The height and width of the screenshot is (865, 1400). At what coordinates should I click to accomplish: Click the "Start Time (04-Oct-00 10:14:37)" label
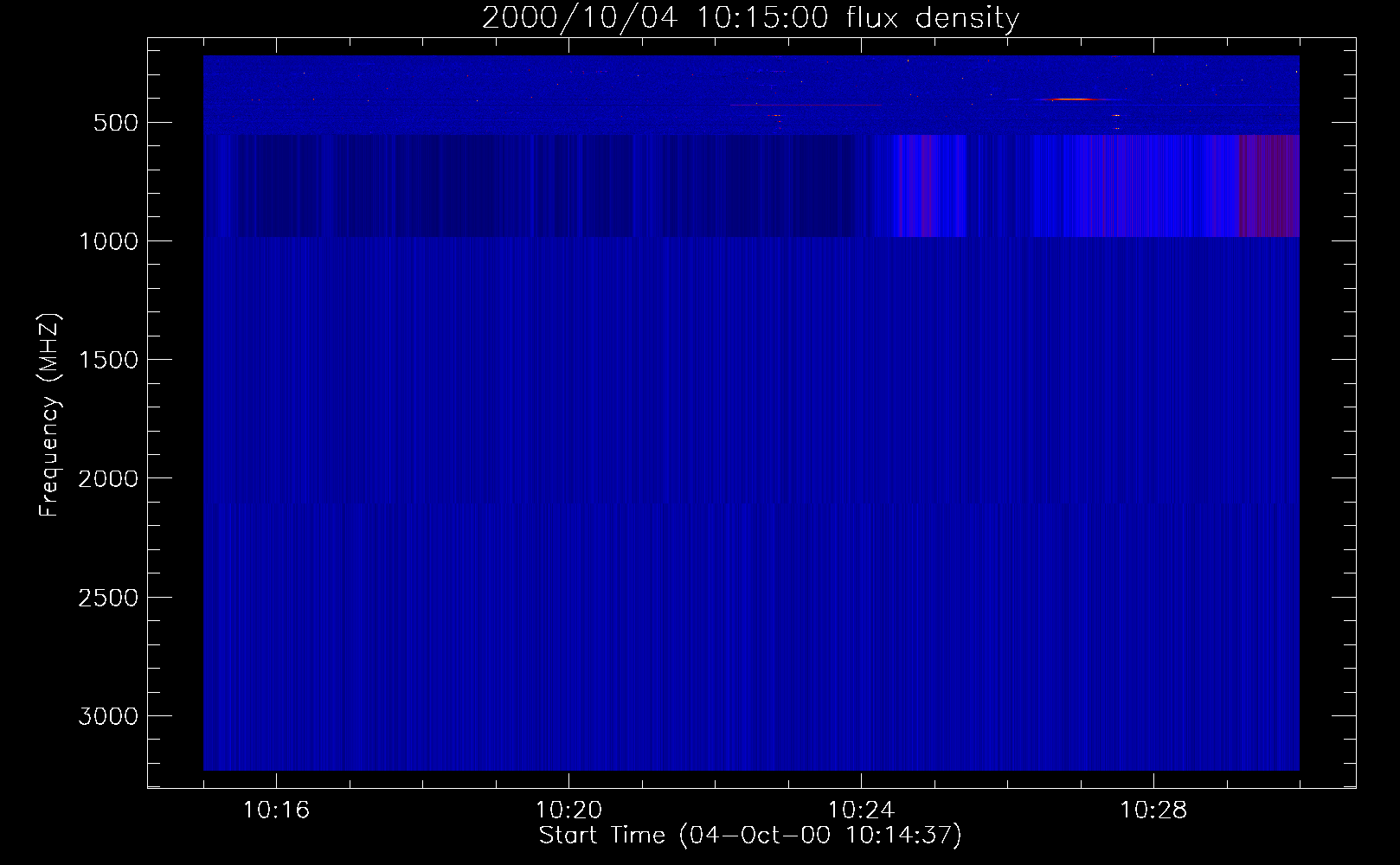750,836
